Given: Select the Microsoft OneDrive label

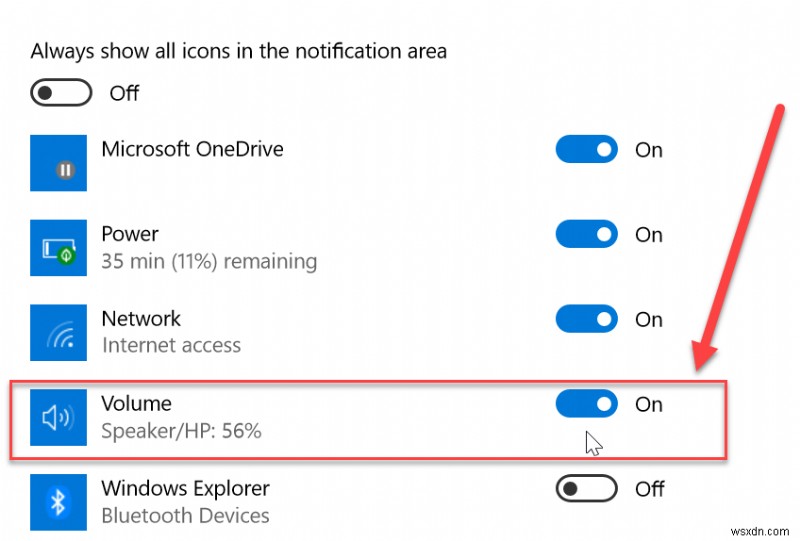Looking at the screenshot, I should pyautogui.click(x=193, y=150).
